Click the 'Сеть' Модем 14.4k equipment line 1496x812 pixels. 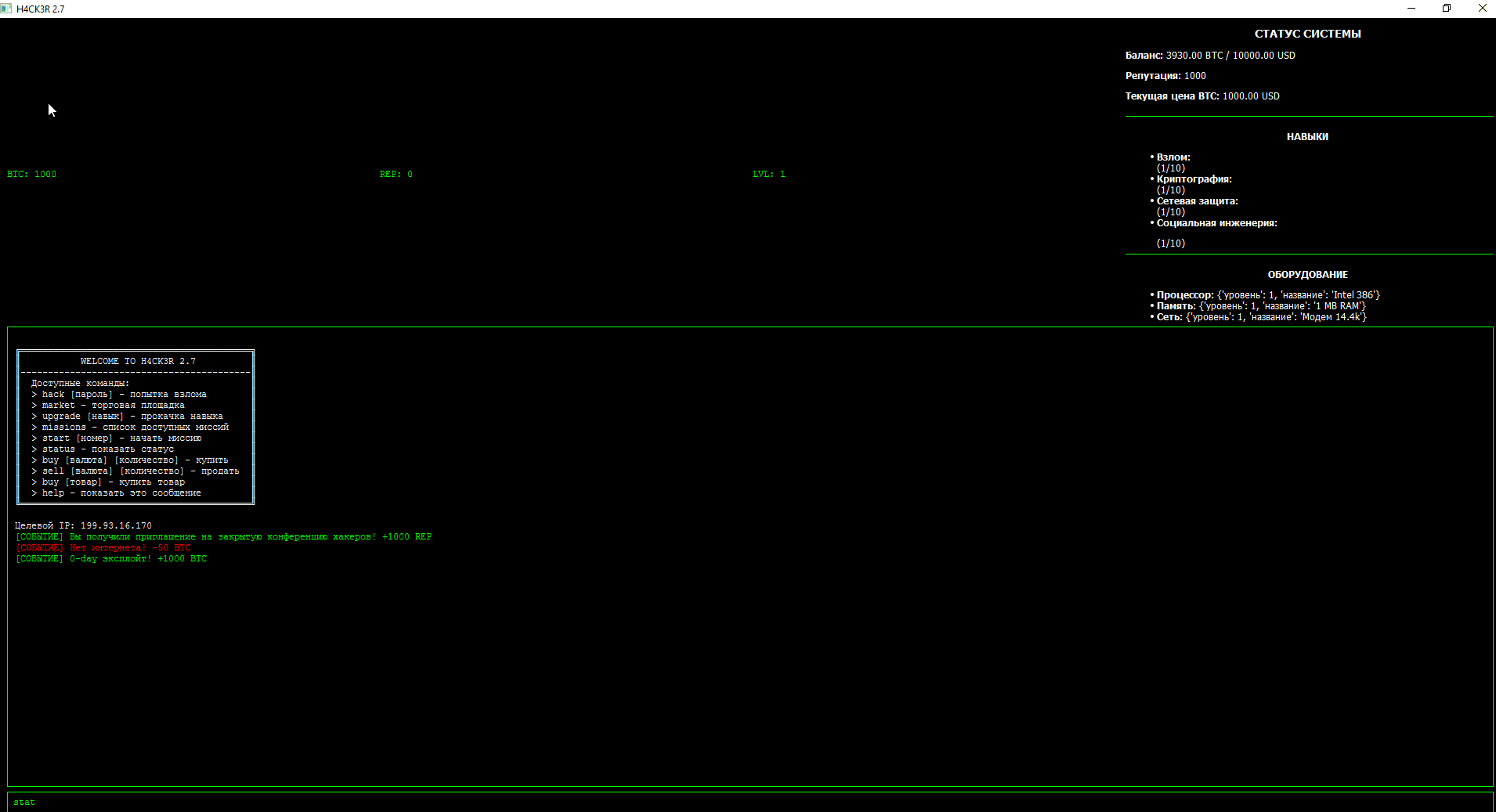point(1262,317)
